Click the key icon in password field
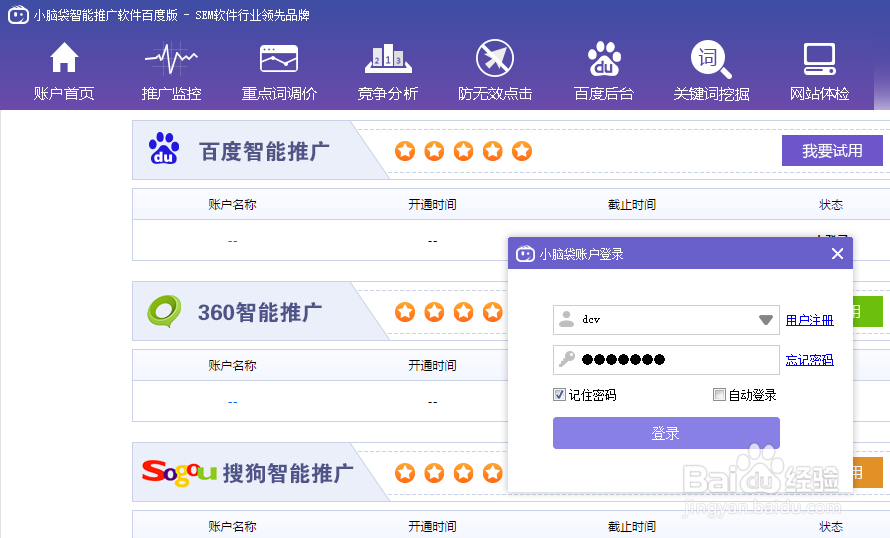 tap(566, 359)
